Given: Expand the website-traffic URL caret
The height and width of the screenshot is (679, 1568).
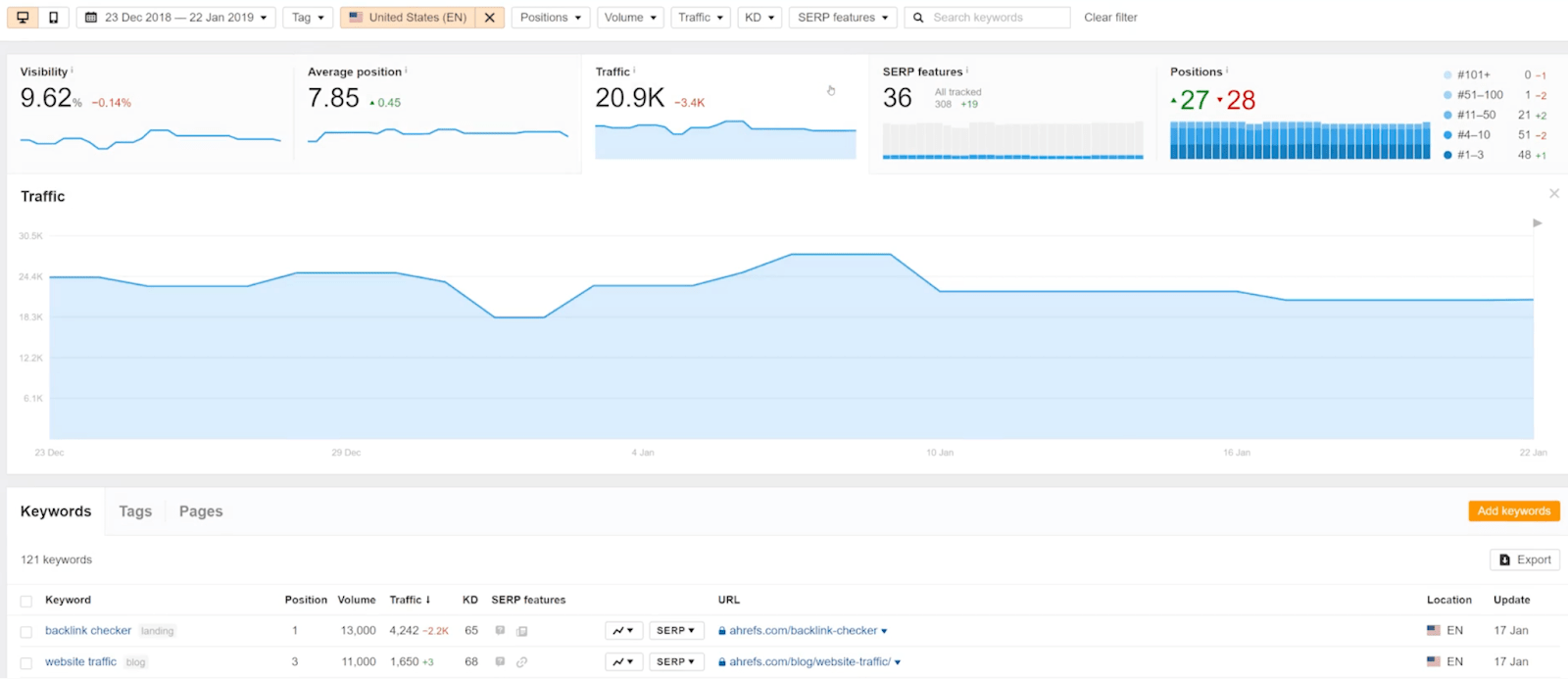Looking at the screenshot, I should tap(898, 663).
